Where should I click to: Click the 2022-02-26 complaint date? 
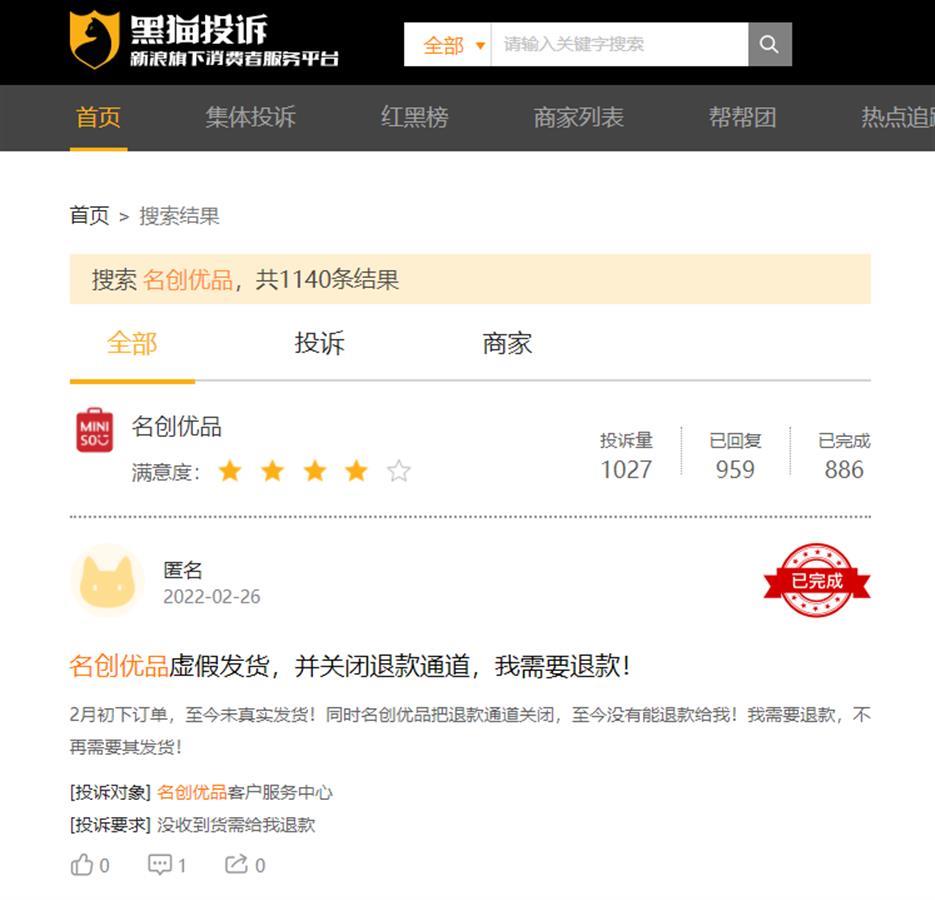pos(212,596)
